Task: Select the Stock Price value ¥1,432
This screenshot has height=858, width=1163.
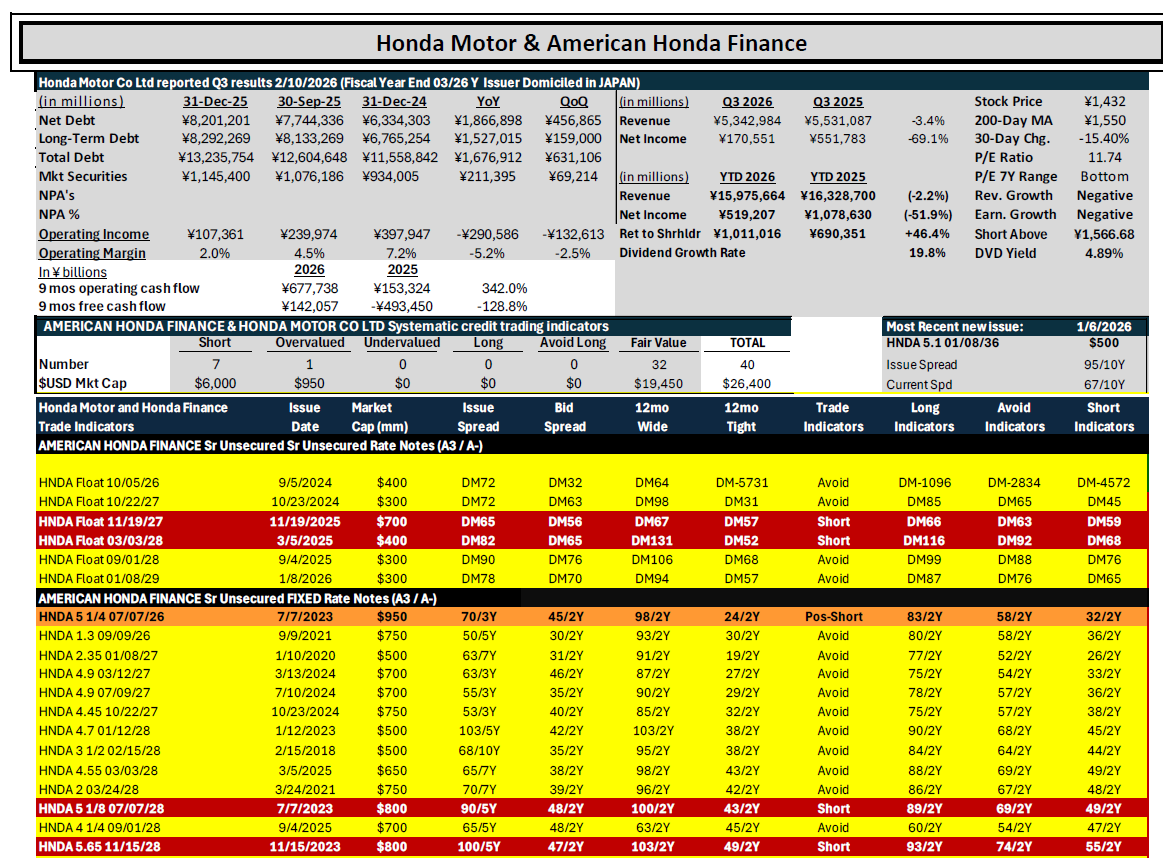Action: tap(1104, 102)
